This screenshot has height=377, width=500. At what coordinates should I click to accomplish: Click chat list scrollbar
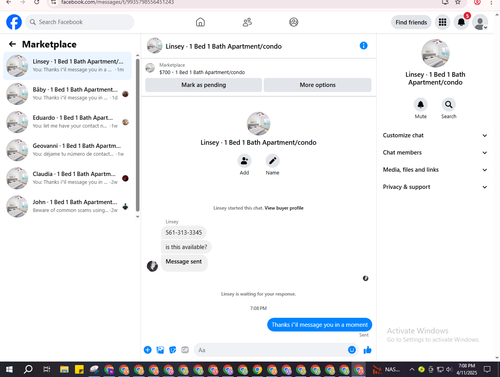click(x=137, y=135)
